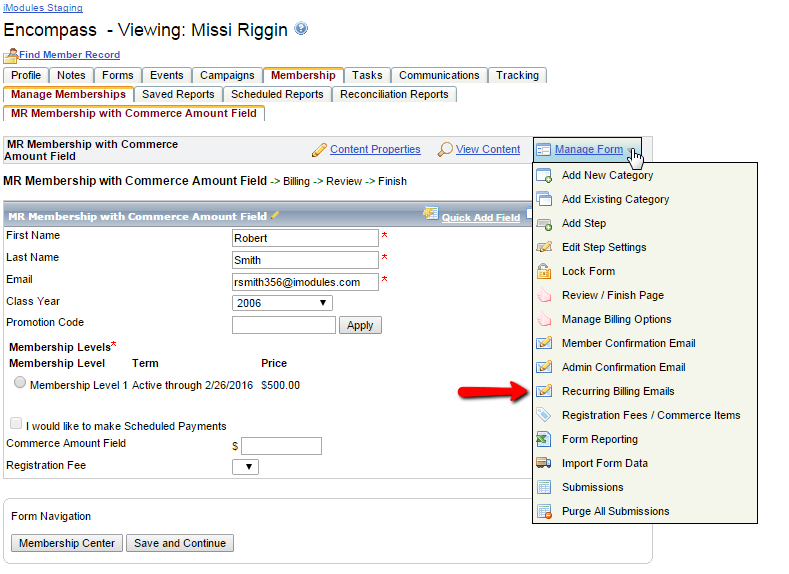Click the Quick Add Field link
This screenshot has height=574, width=789.
click(x=481, y=217)
